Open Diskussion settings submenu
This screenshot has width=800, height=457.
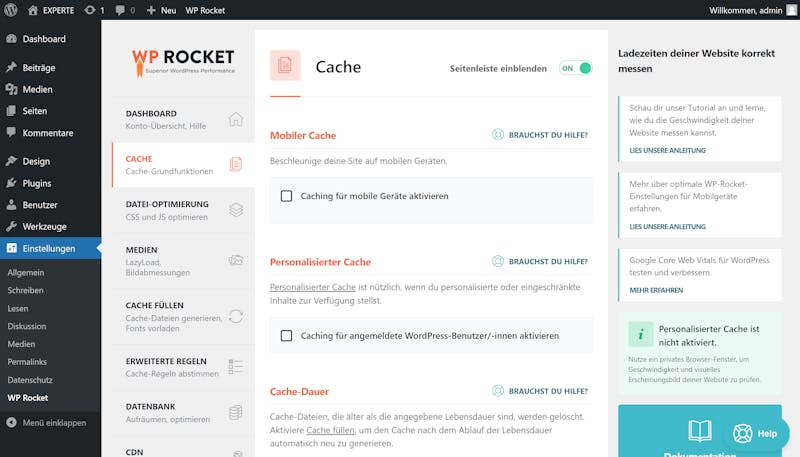(x=27, y=326)
